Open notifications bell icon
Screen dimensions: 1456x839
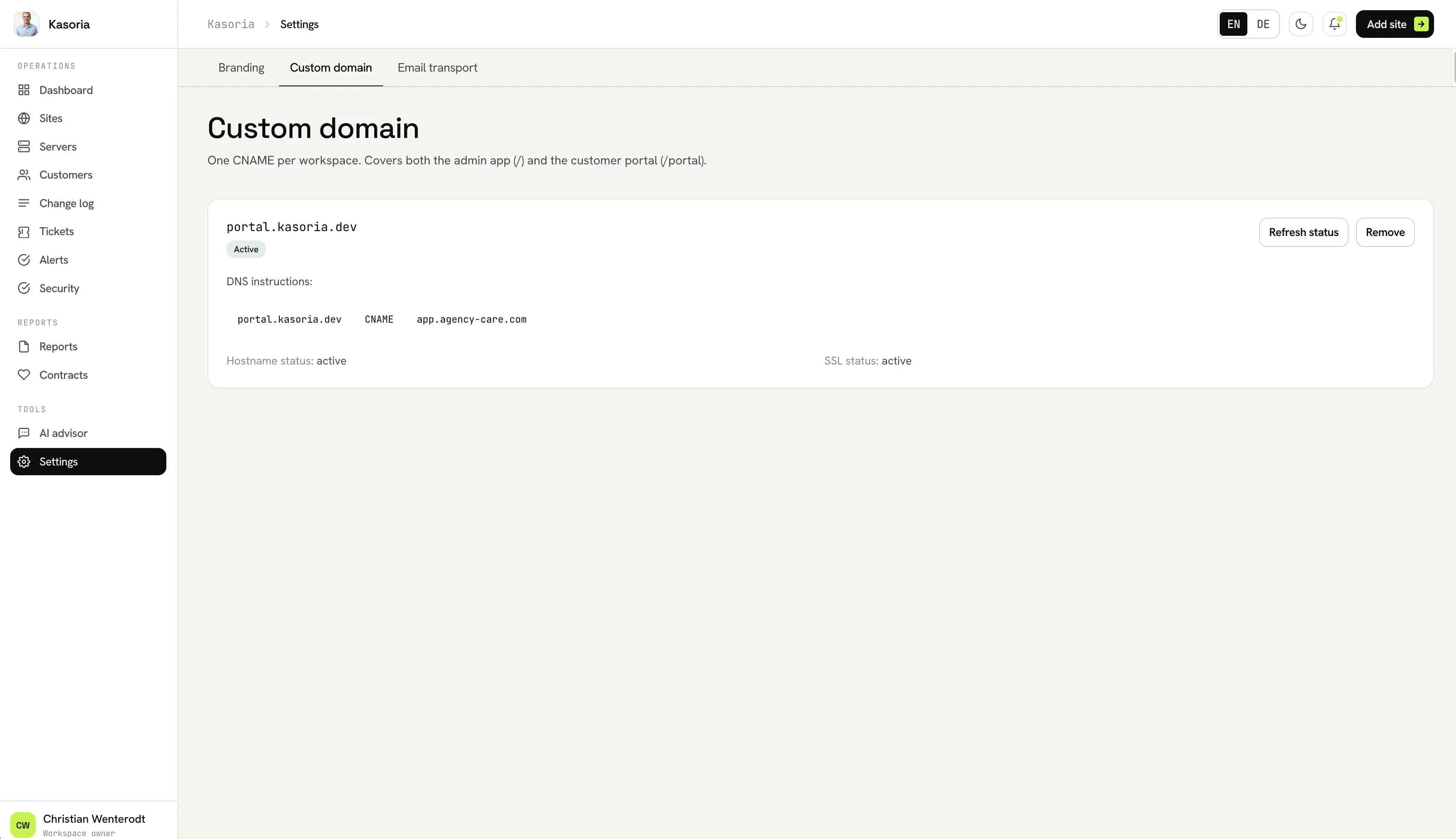[1334, 24]
